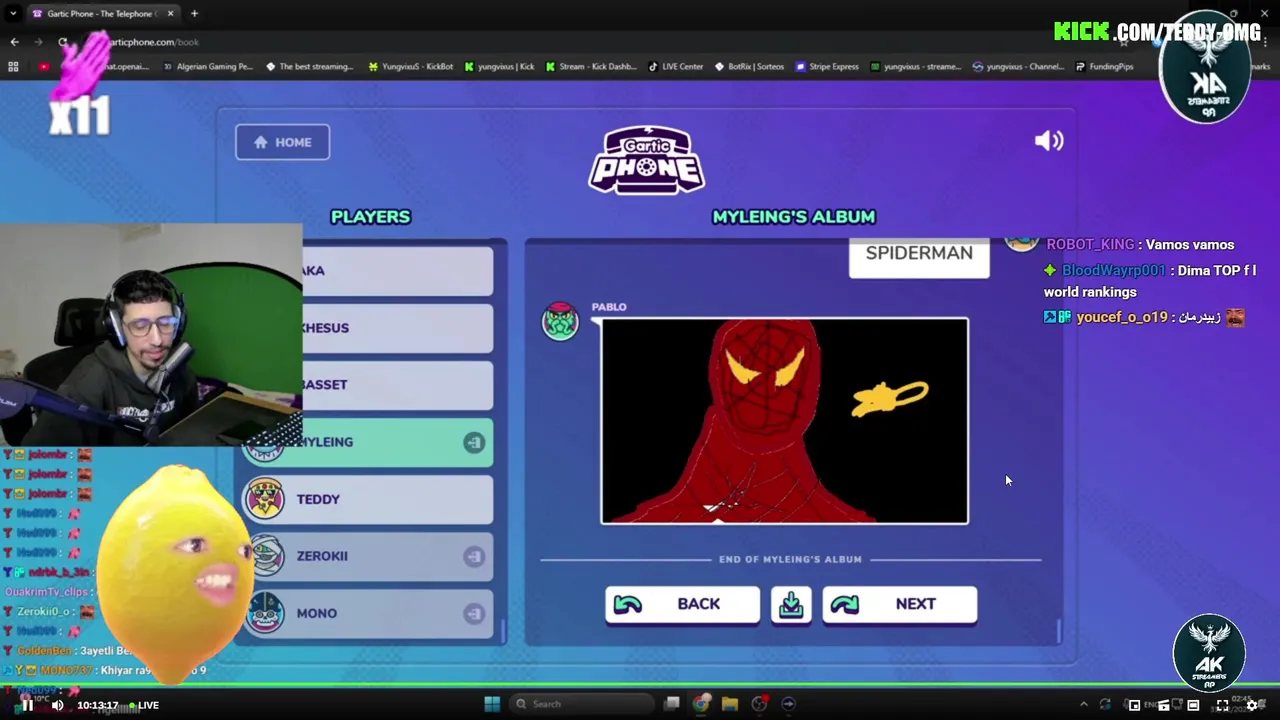The image size is (1280, 720).
Task: Click TEDDY's avatar icon
Action: (265, 498)
